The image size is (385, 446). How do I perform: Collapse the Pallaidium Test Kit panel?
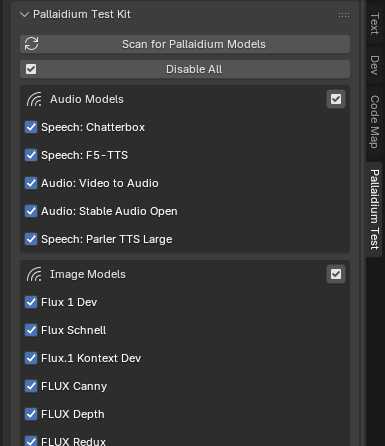(x=24, y=14)
